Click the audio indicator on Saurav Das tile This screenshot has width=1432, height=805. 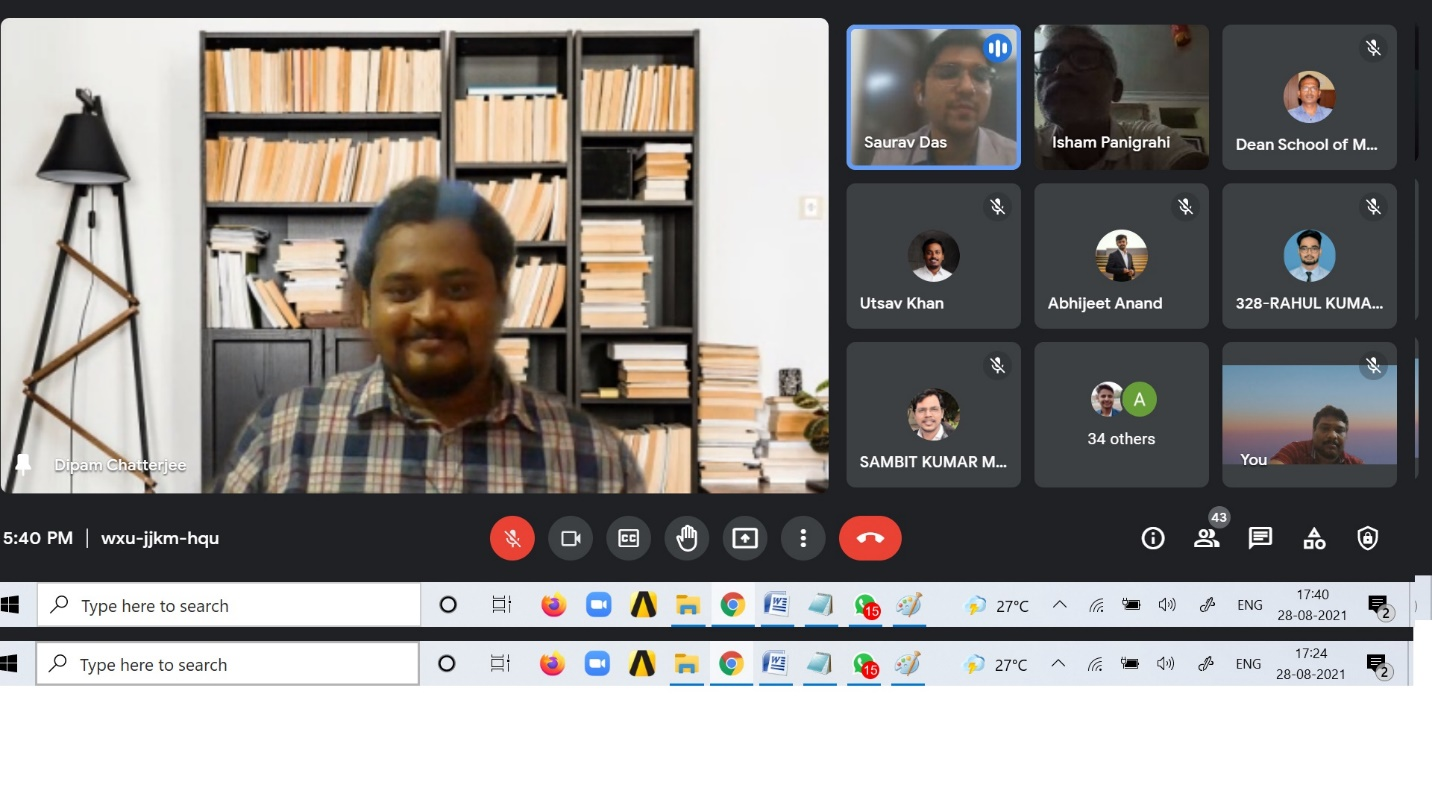[996, 49]
